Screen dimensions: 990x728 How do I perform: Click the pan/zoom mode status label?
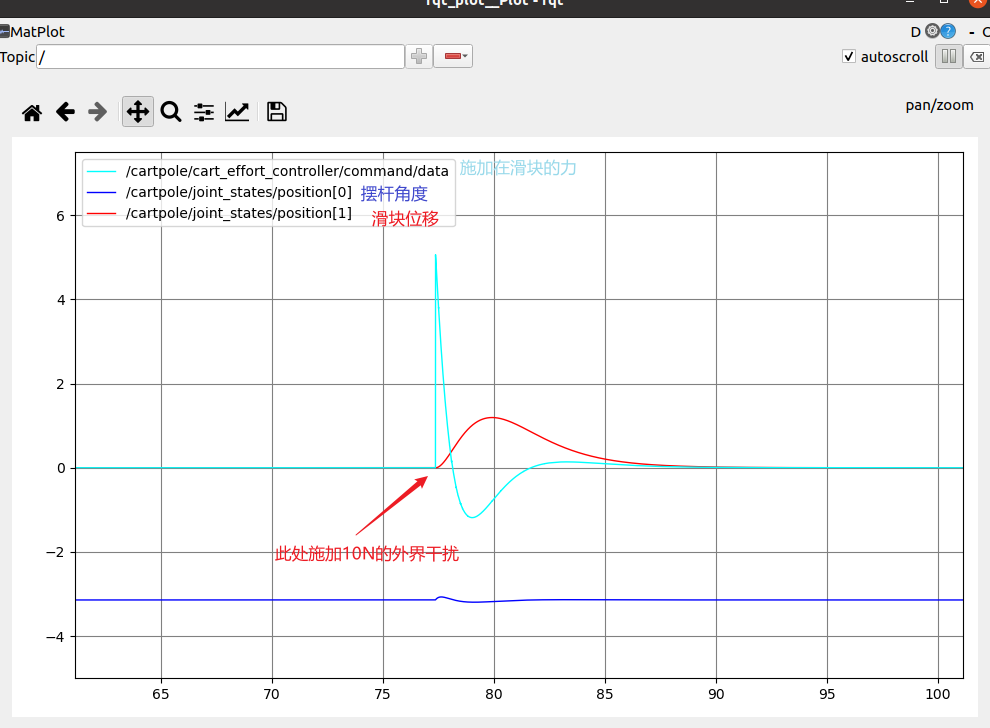(939, 105)
